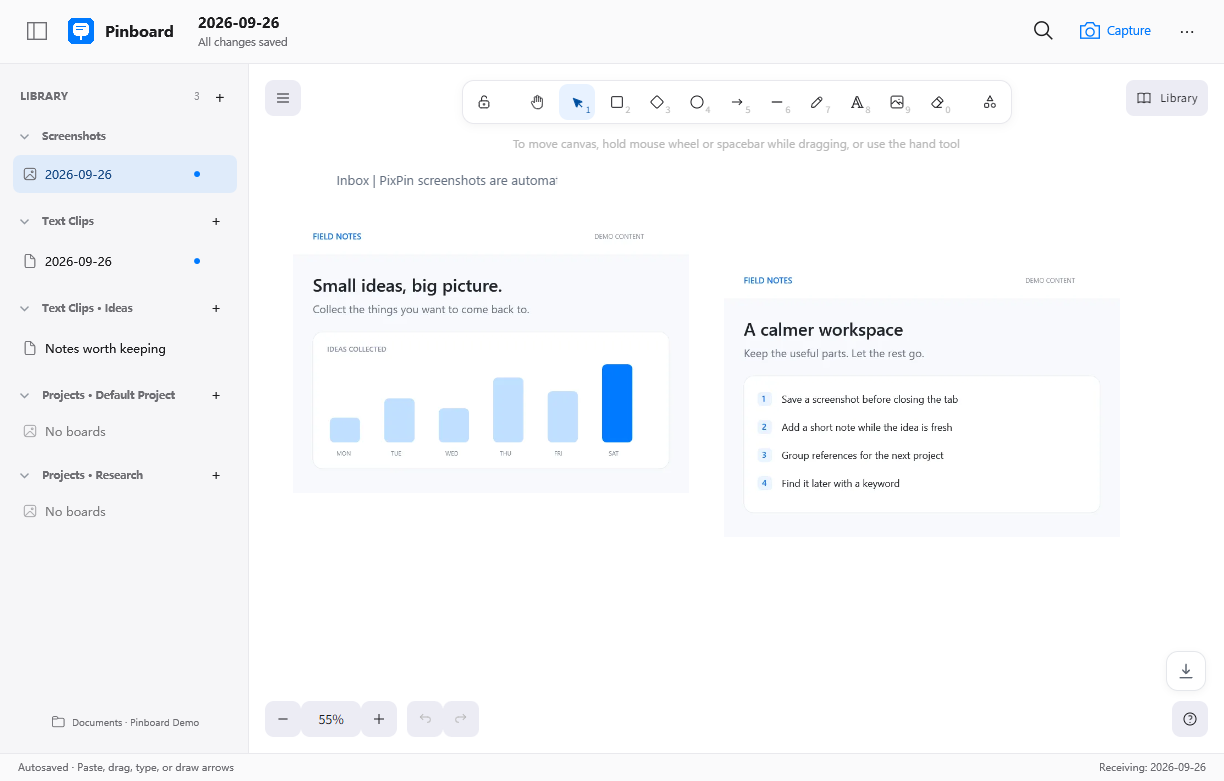
Task: Open search with the magnifier icon
Action: tap(1043, 31)
